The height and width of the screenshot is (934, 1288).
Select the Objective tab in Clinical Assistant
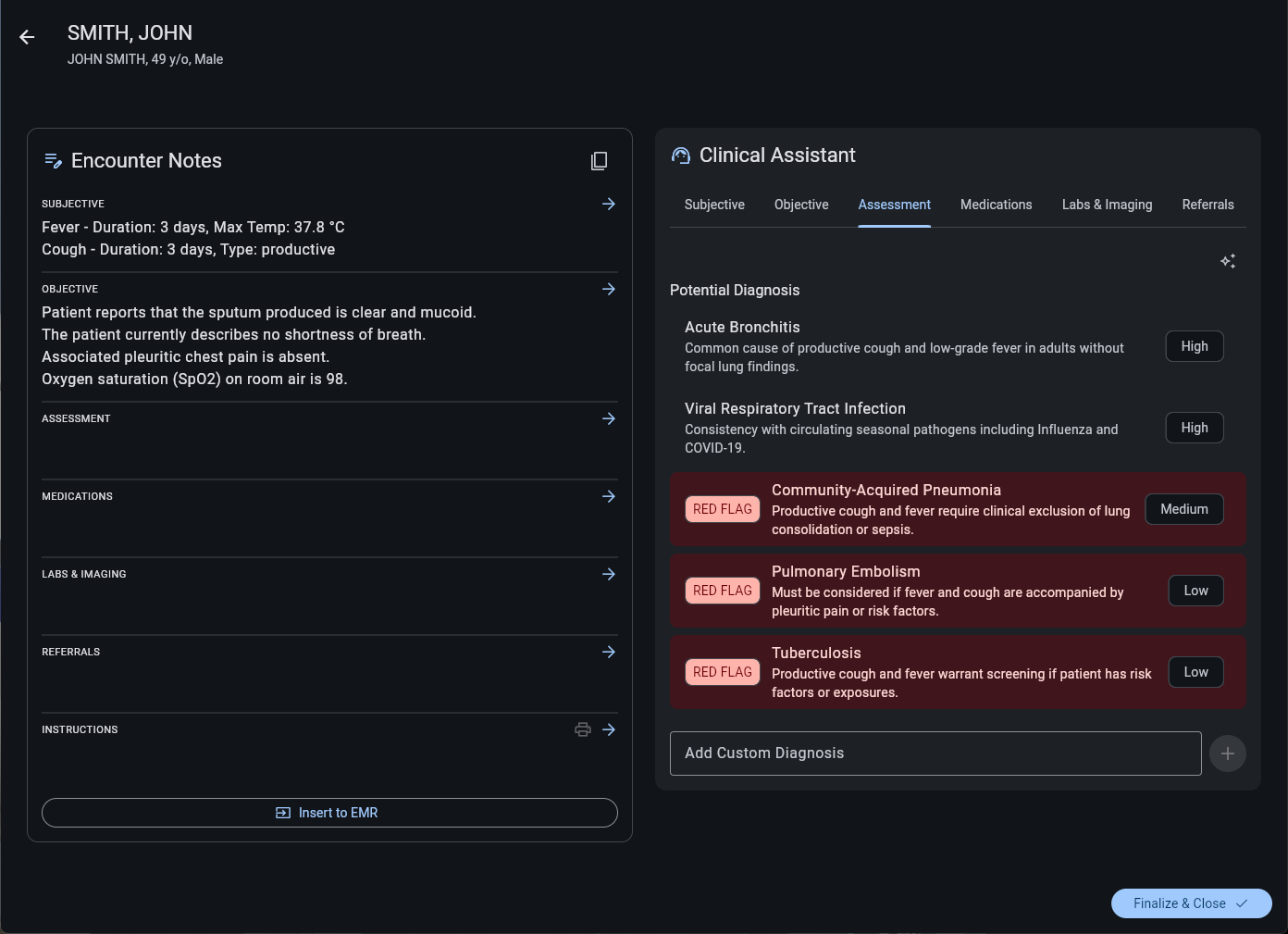coord(801,205)
